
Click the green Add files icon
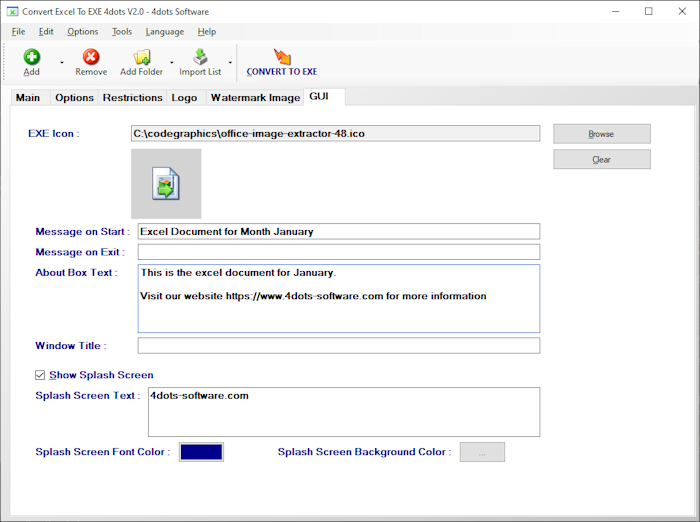(x=32, y=57)
